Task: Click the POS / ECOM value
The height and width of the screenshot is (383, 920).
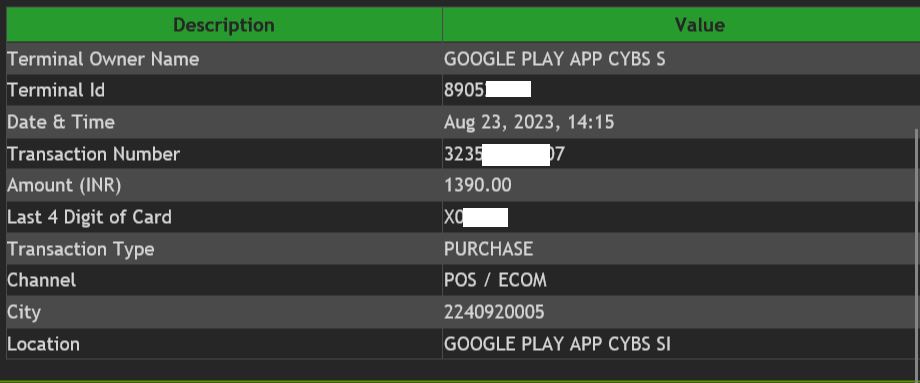Action: 495,280
